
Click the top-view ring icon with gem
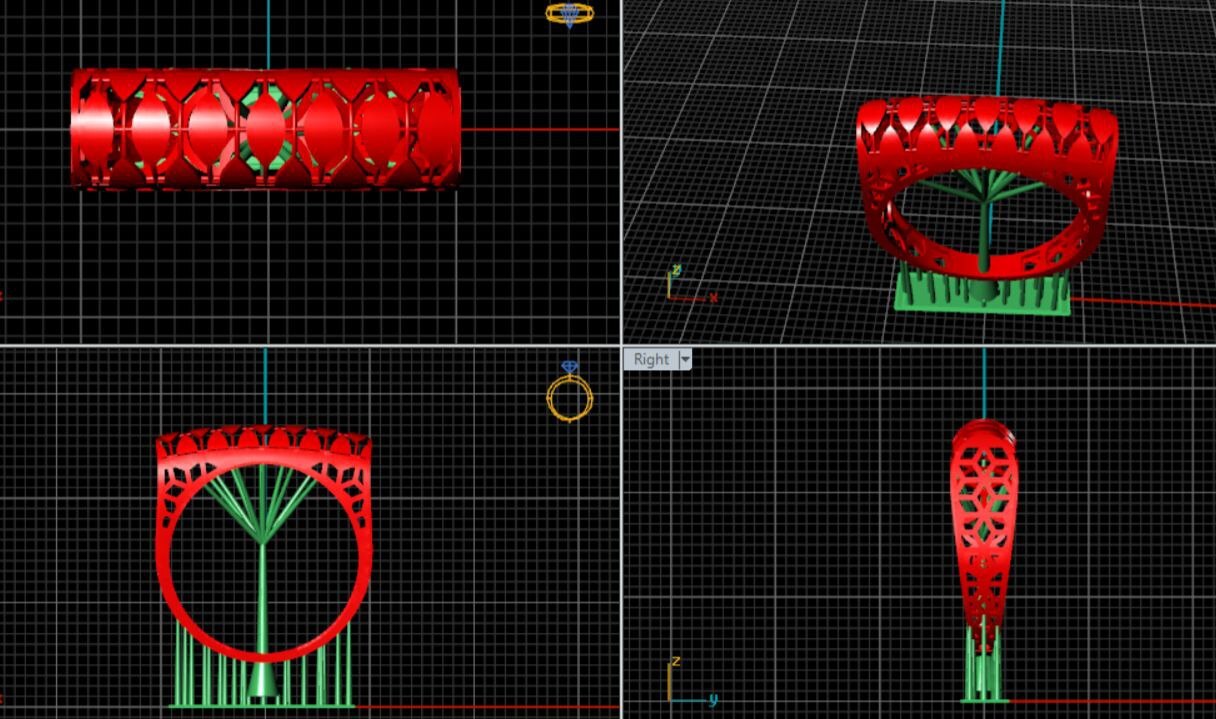(x=569, y=14)
